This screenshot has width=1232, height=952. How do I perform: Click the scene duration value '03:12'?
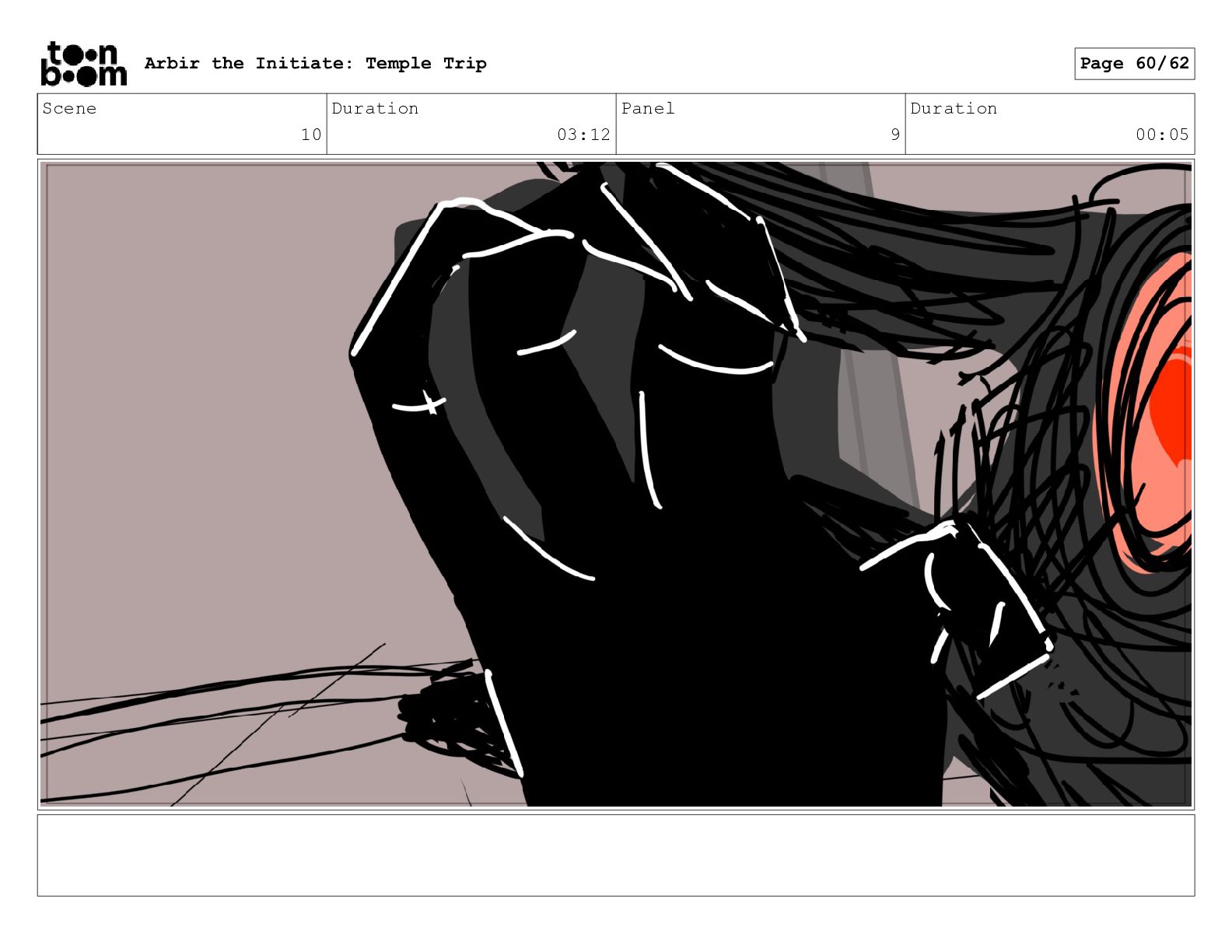583,135
